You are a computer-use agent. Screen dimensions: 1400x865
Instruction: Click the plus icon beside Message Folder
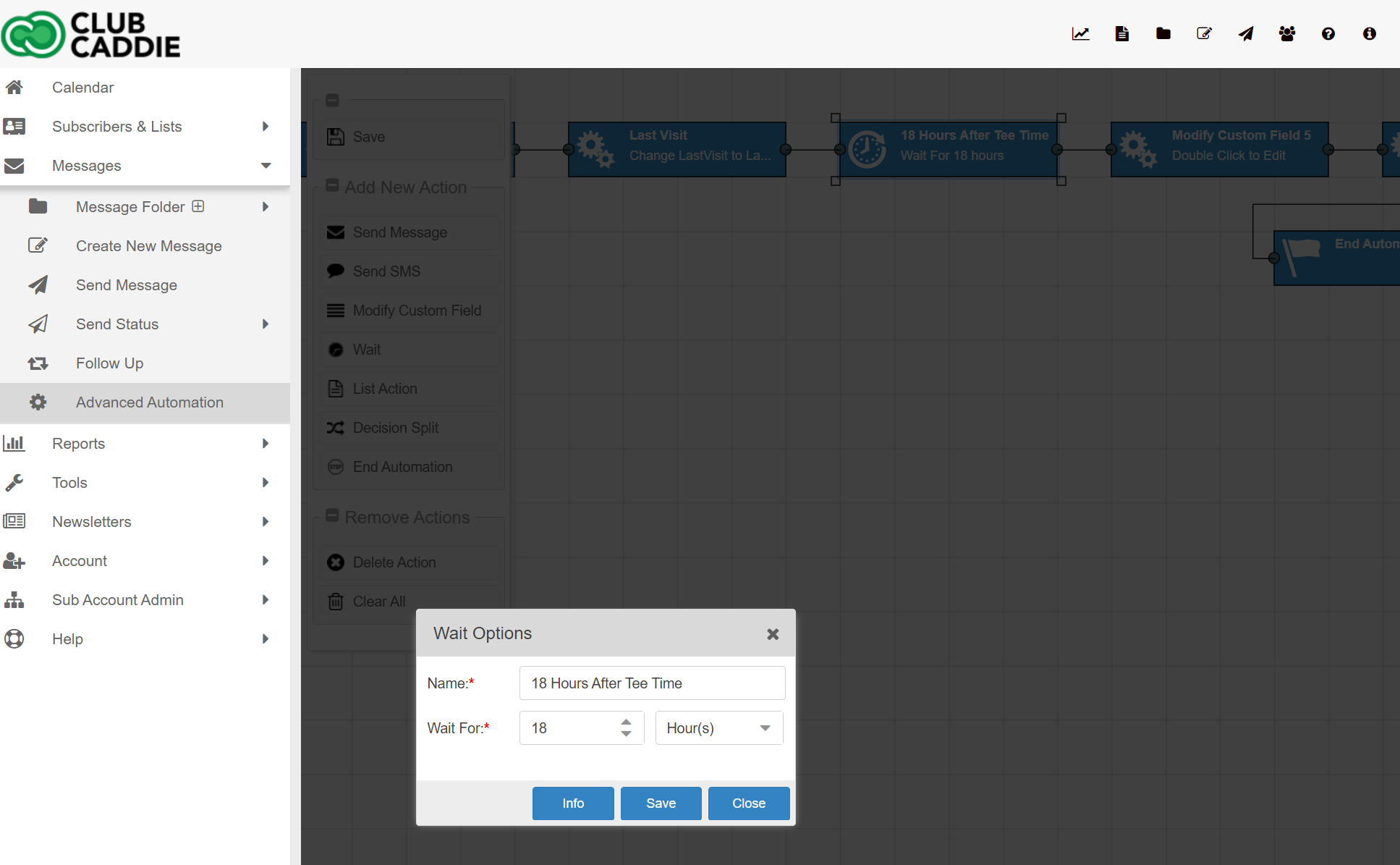[x=198, y=206]
